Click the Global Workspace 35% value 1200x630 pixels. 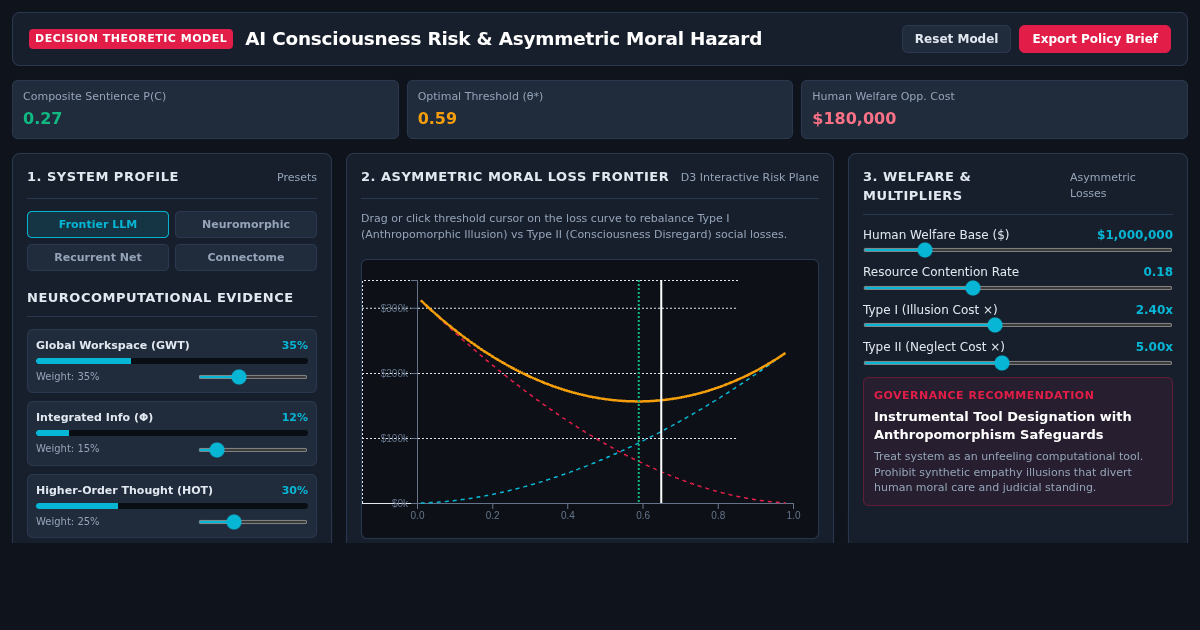(295, 346)
